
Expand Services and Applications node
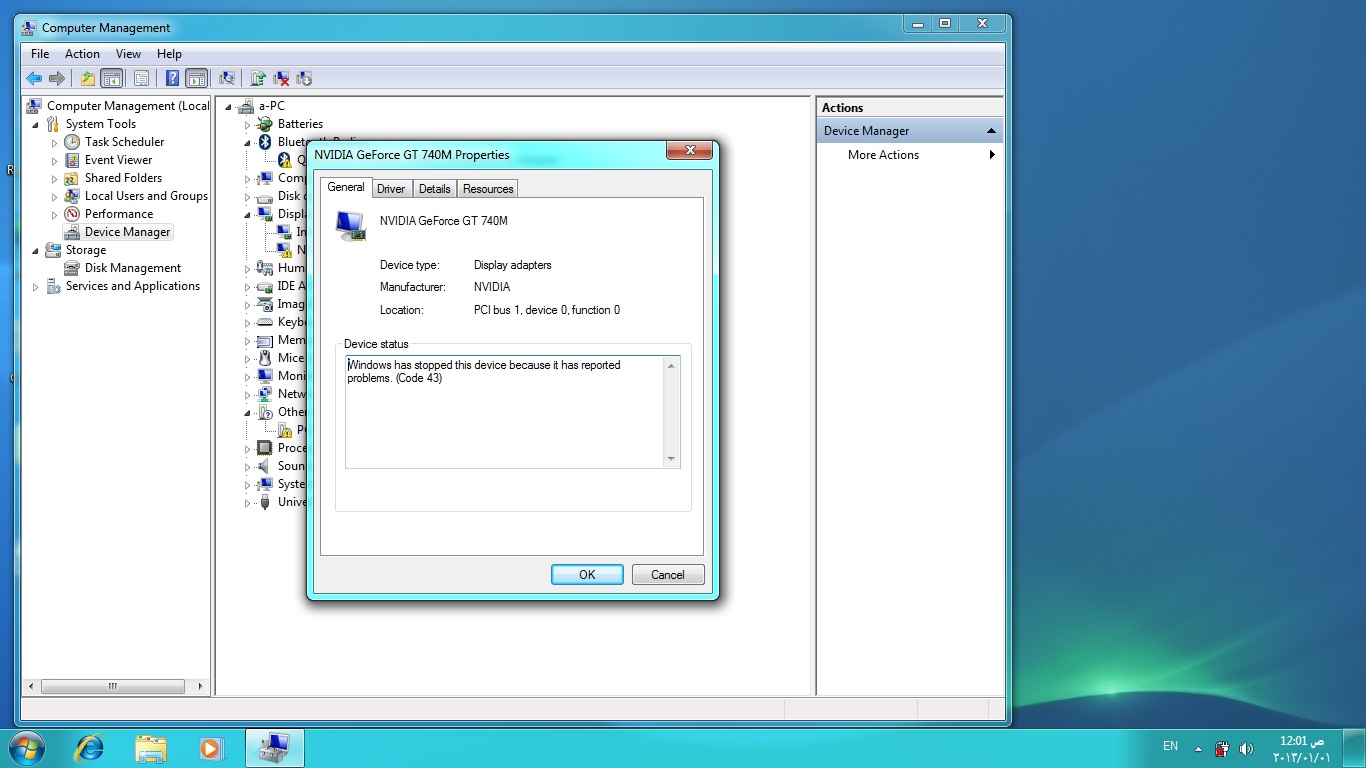pyautogui.click(x=36, y=287)
